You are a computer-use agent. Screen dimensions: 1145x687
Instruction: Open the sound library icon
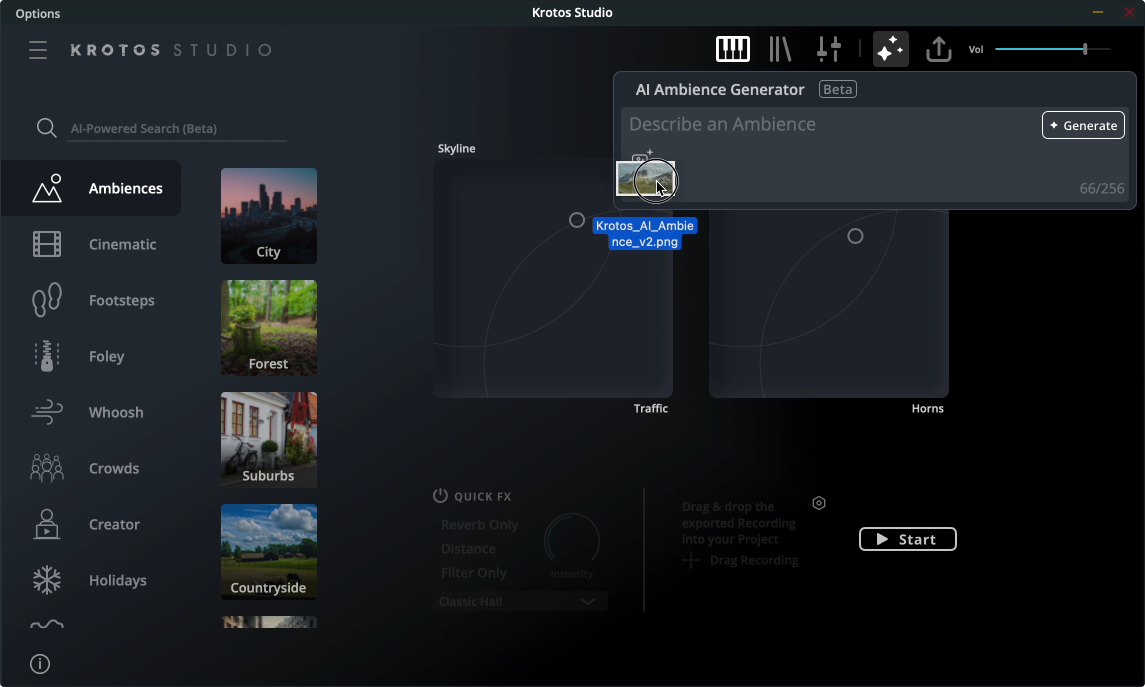point(780,49)
